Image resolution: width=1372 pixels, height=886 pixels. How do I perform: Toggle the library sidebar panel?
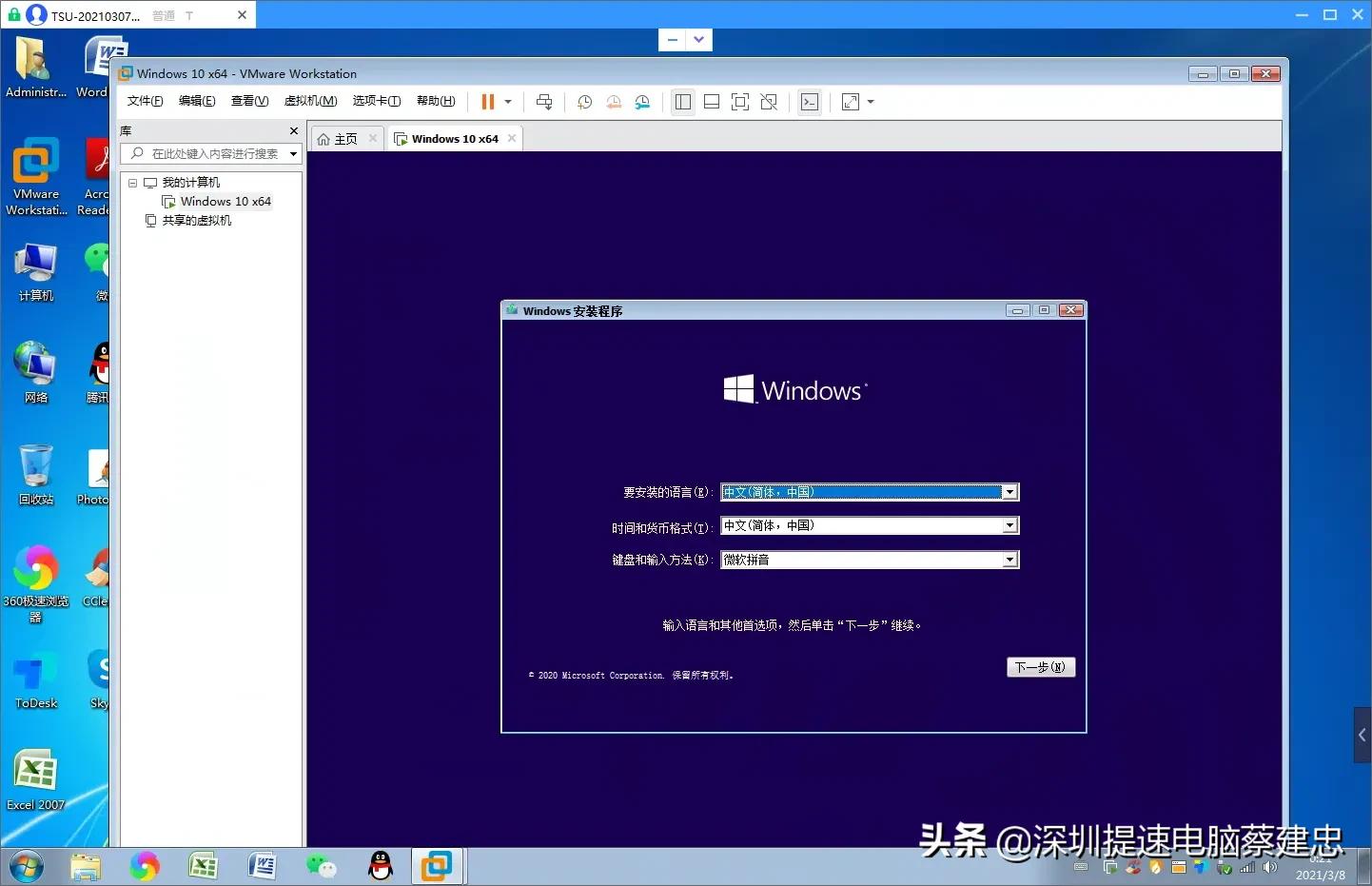pyautogui.click(x=683, y=102)
